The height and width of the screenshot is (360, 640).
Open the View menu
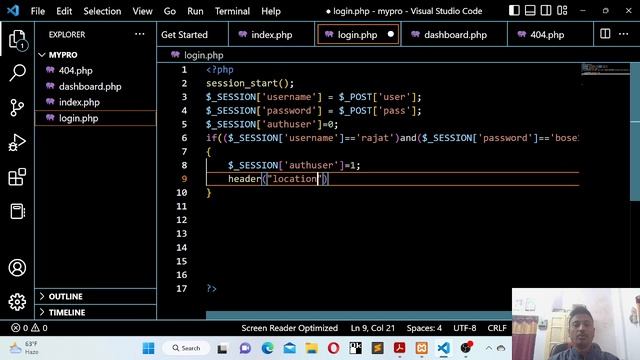point(142,11)
